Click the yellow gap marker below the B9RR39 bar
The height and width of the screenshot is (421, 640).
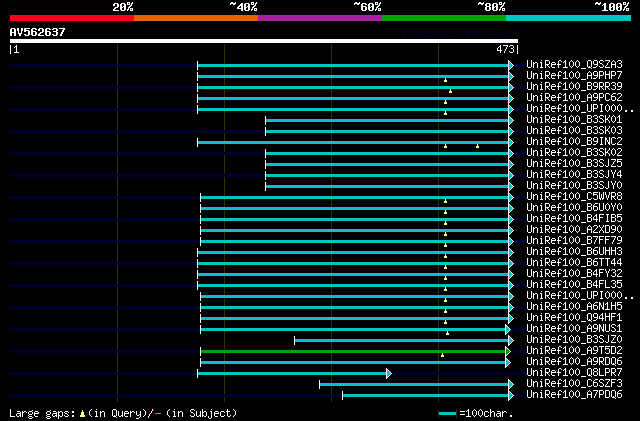point(450,91)
